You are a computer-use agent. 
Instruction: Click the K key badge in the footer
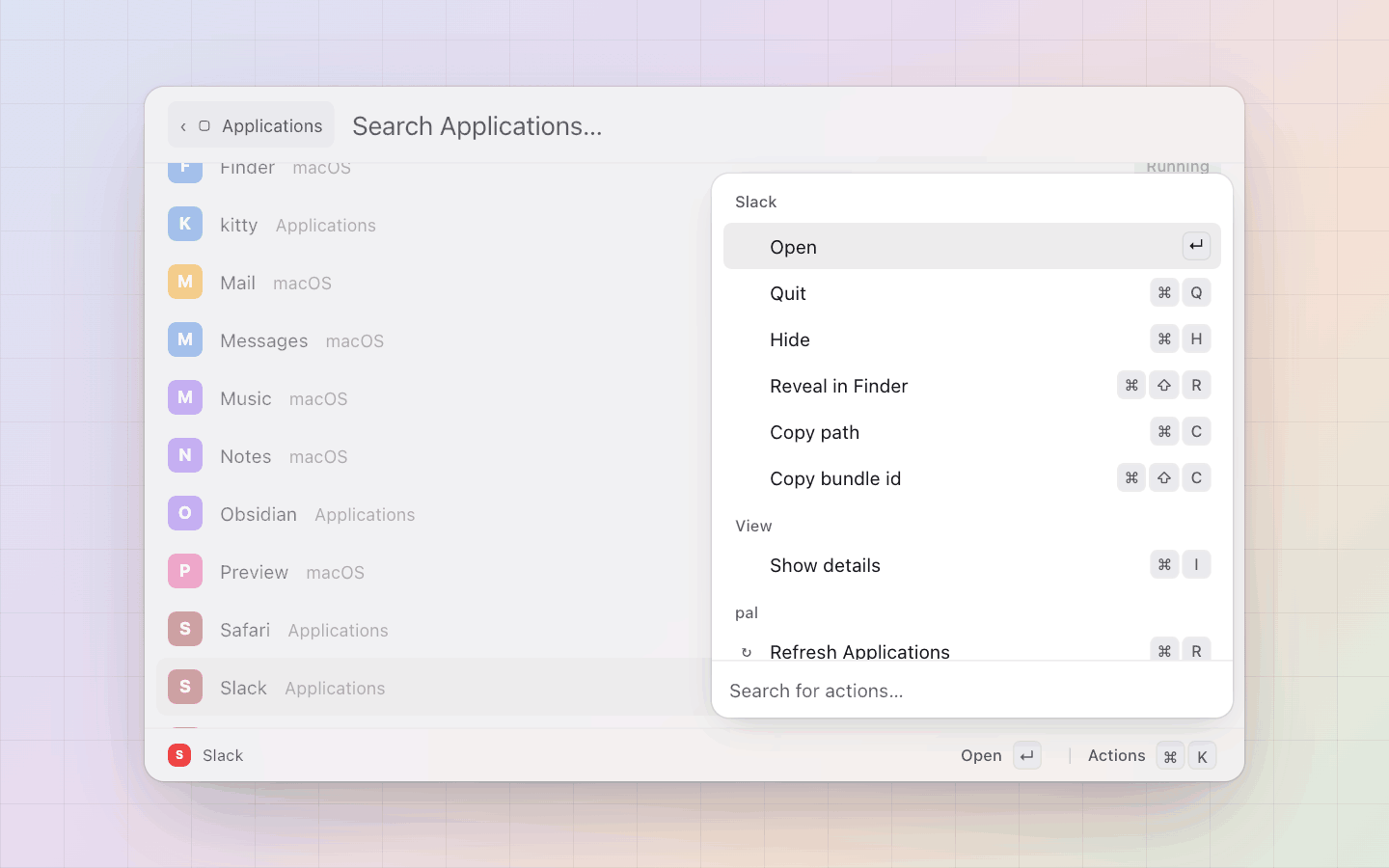(1202, 756)
